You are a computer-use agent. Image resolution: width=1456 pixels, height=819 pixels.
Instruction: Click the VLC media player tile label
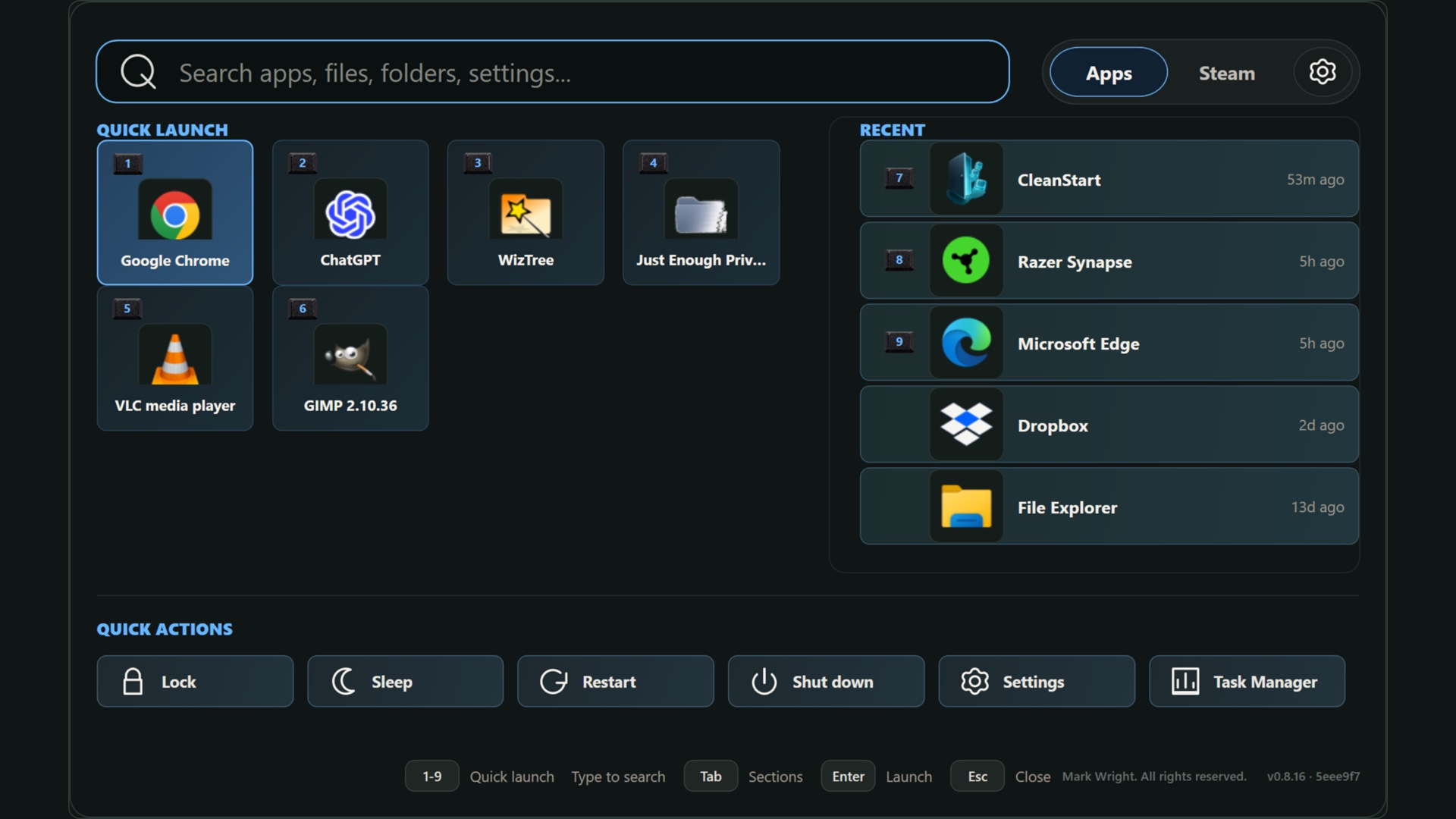pos(175,406)
